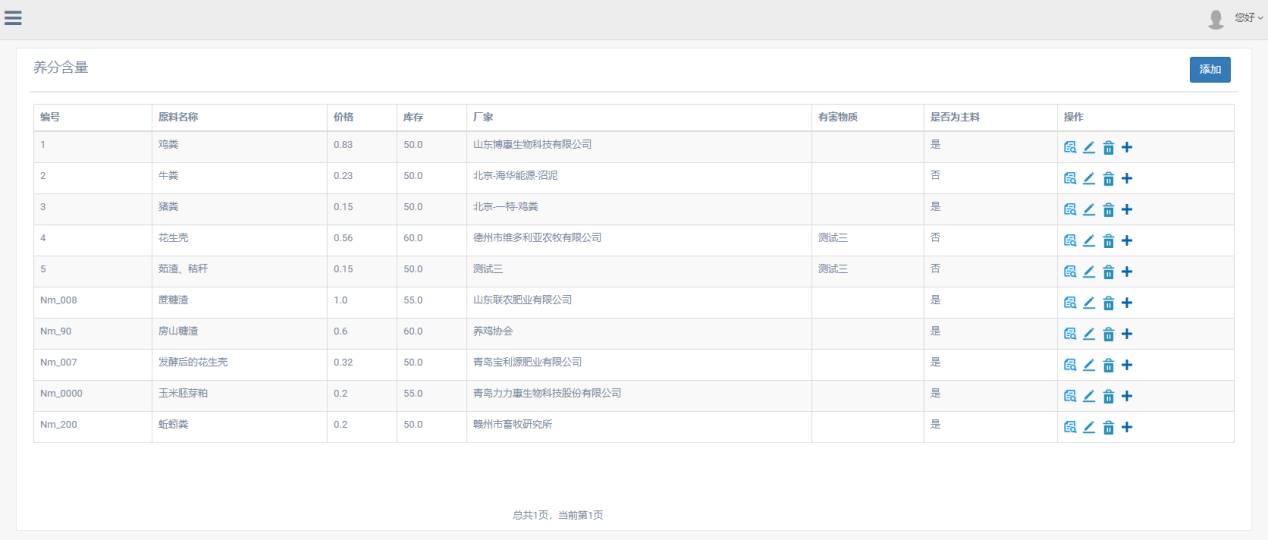
Task: Click plus icon in 发酵后的花生壳 row
Action: [x=1127, y=365]
